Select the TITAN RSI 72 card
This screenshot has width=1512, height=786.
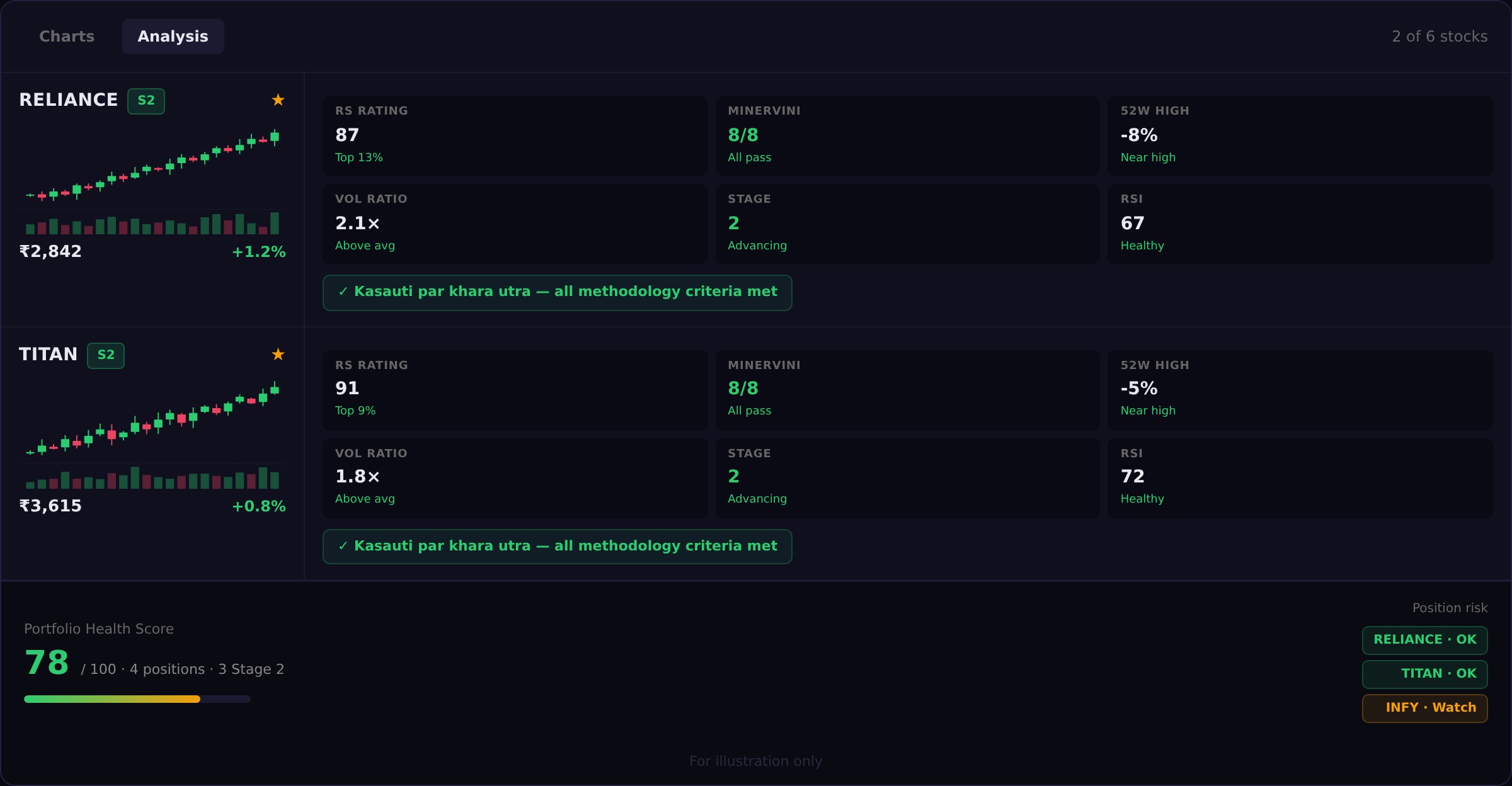(x=1300, y=478)
